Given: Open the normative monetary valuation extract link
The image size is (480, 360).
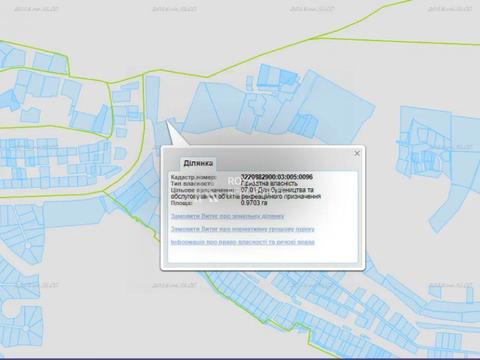Looking at the screenshot, I should (242, 229).
